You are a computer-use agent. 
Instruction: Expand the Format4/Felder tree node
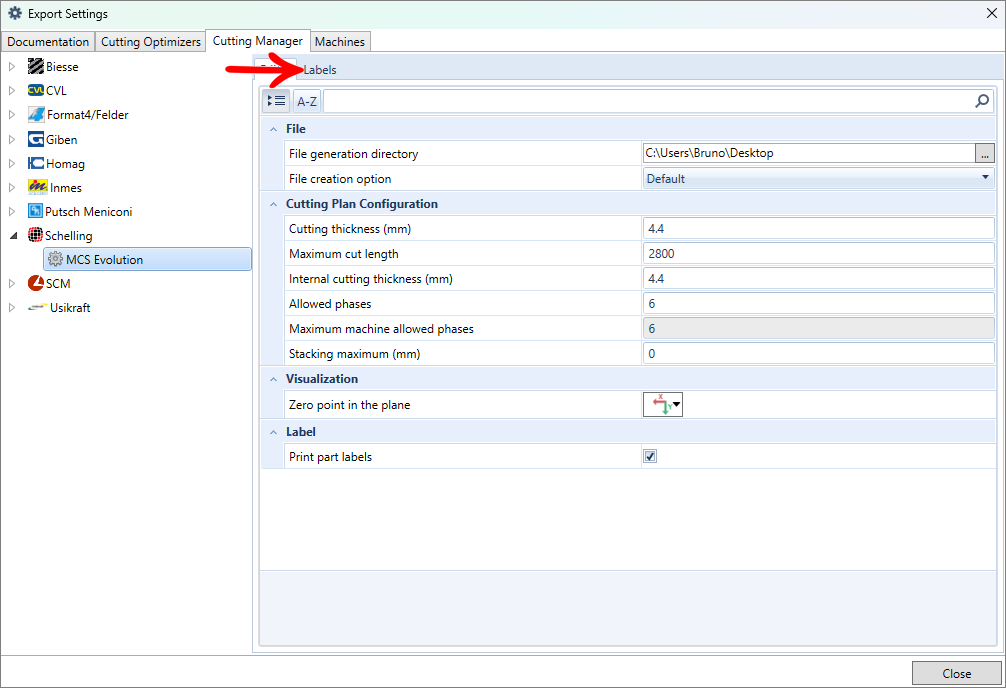tap(12, 114)
